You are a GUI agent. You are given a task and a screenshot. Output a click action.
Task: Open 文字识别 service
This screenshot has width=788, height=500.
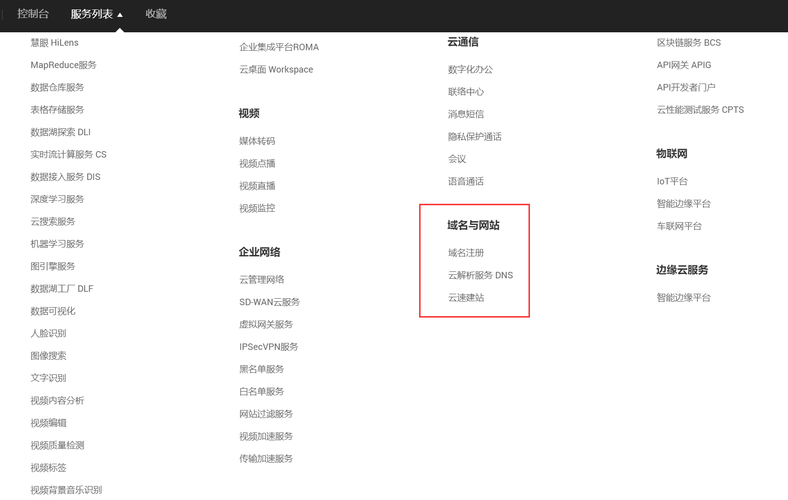(x=48, y=378)
